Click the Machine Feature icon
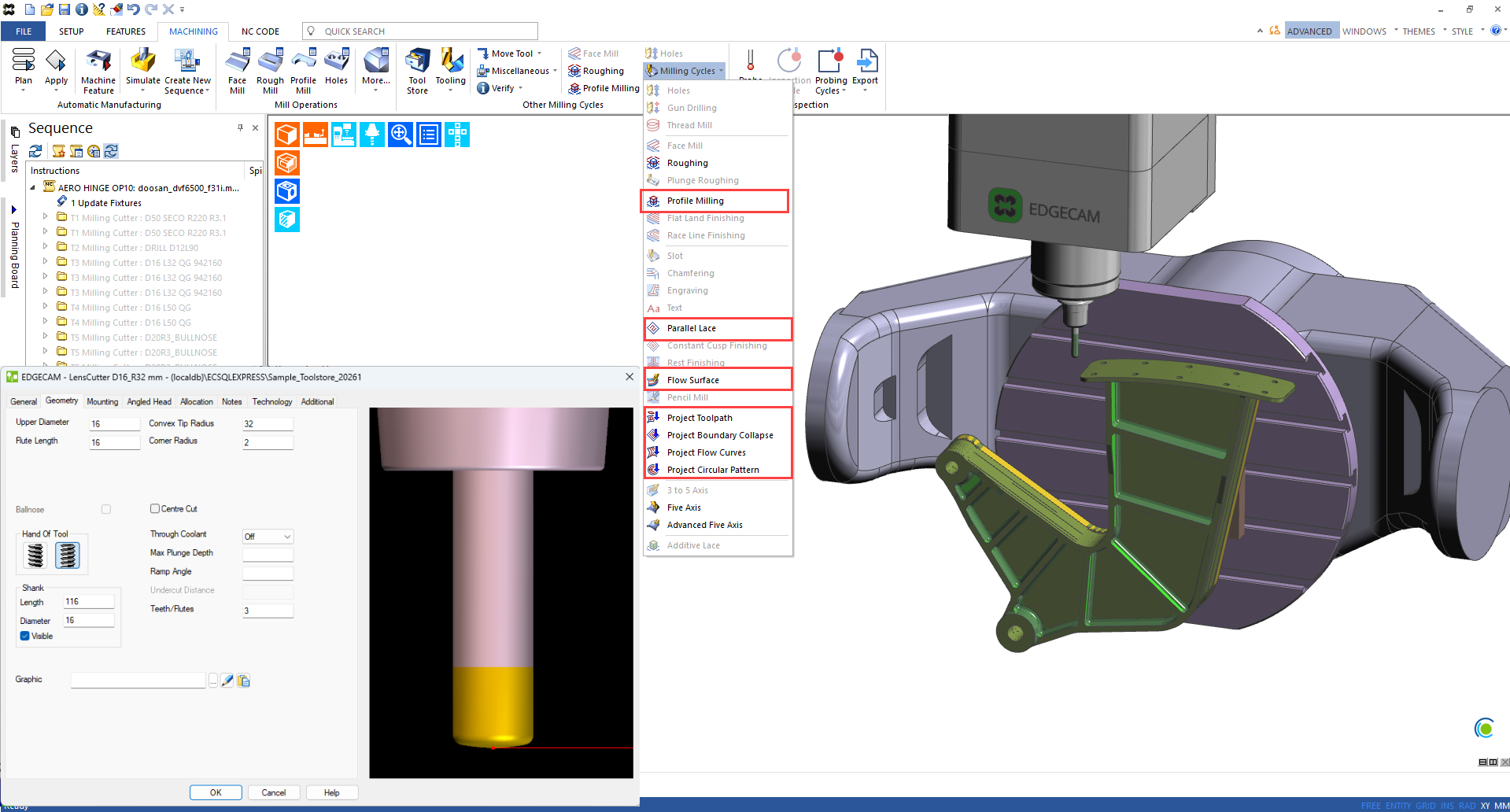Viewport: 1510px width, 812px height. point(98,62)
